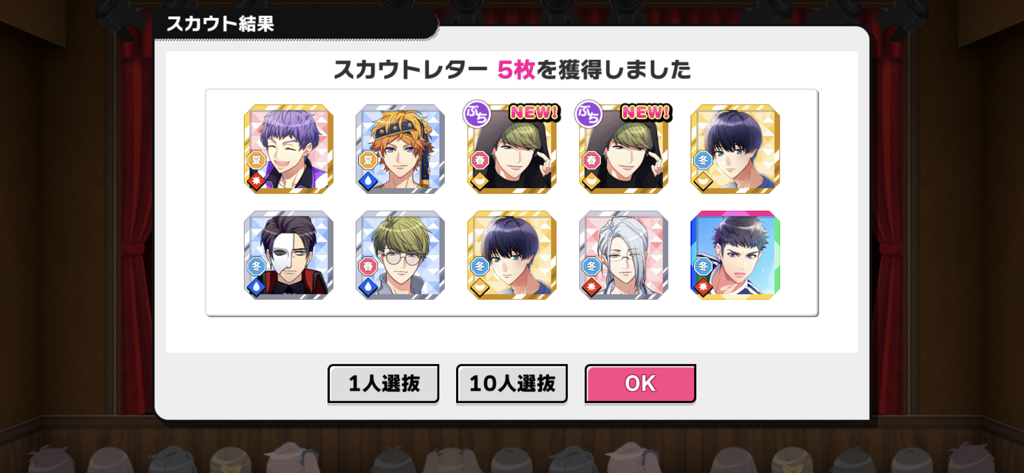Scout ten with 10人選抜 button

(x=512, y=383)
